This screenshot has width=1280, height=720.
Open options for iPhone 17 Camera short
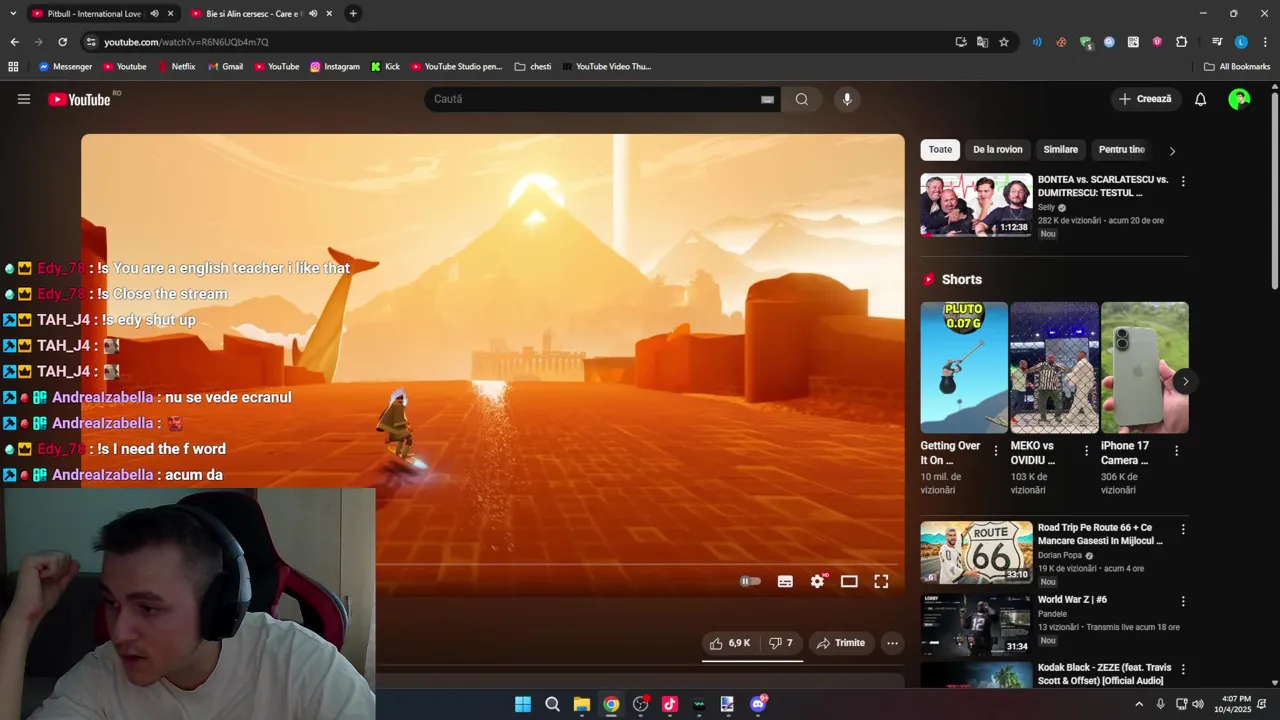(1176, 451)
